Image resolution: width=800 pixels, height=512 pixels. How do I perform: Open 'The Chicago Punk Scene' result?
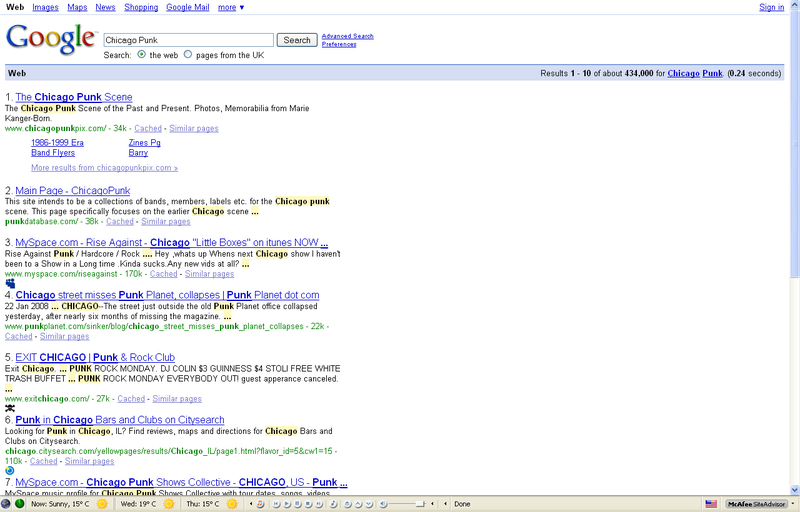click(x=74, y=97)
